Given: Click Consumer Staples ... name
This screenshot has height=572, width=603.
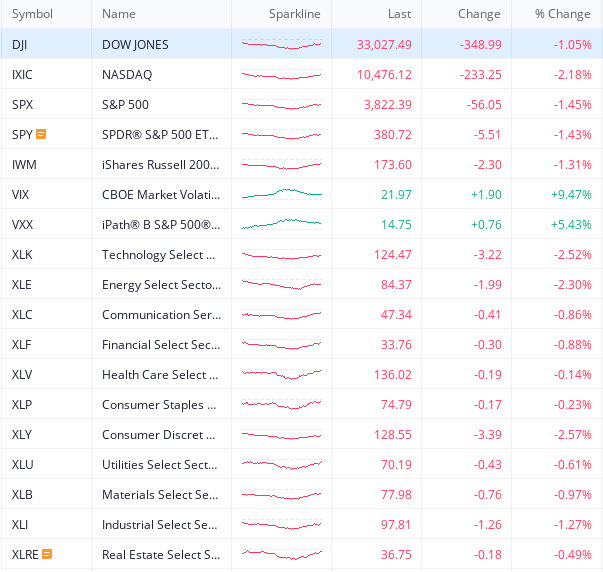Looking at the screenshot, I should (x=159, y=404).
